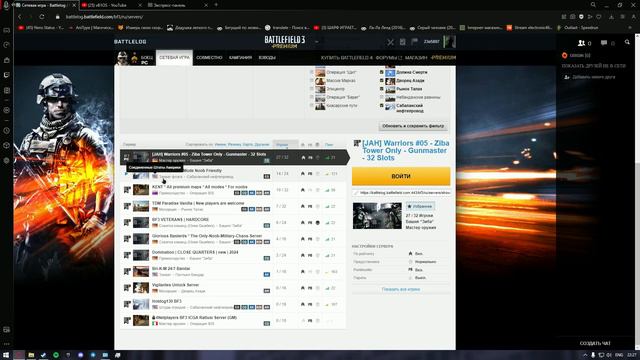Click the favorite icon of TDM Paradise Vanilla row

[x=127, y=206]
